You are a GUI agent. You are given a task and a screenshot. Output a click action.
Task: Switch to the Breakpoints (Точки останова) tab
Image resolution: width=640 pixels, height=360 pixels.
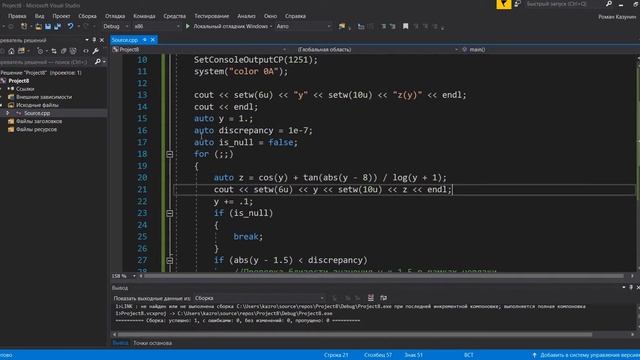(152, 343)
